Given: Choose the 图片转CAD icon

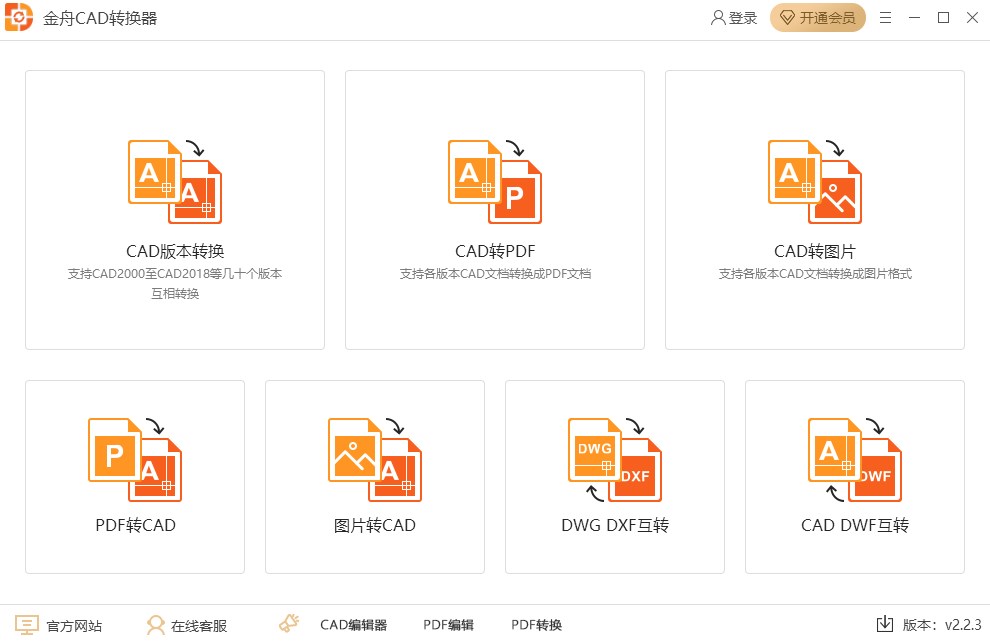Looking at the screenshot, I should [375, 459].
